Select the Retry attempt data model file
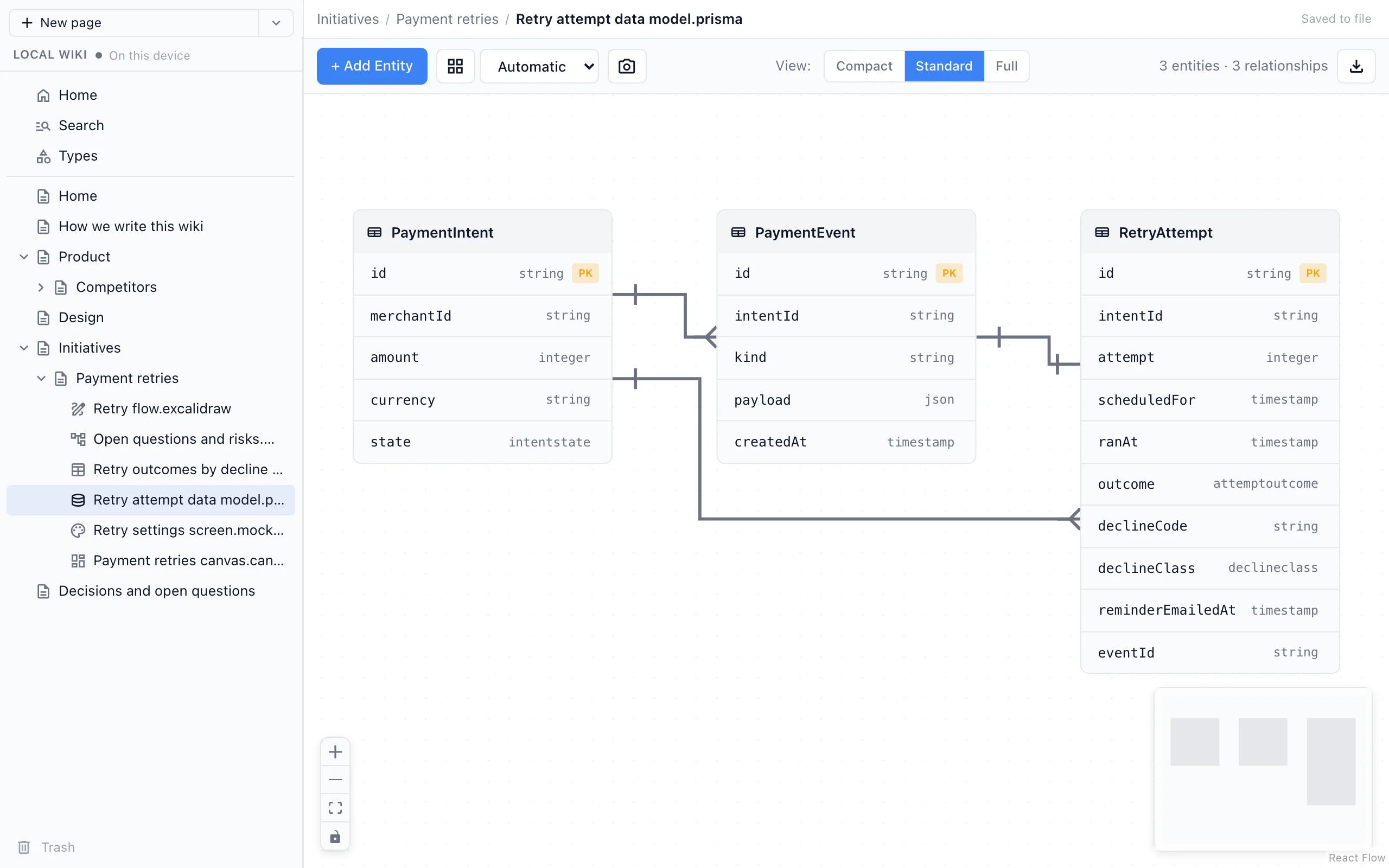1389x868 pixels. tap(150, 500)
